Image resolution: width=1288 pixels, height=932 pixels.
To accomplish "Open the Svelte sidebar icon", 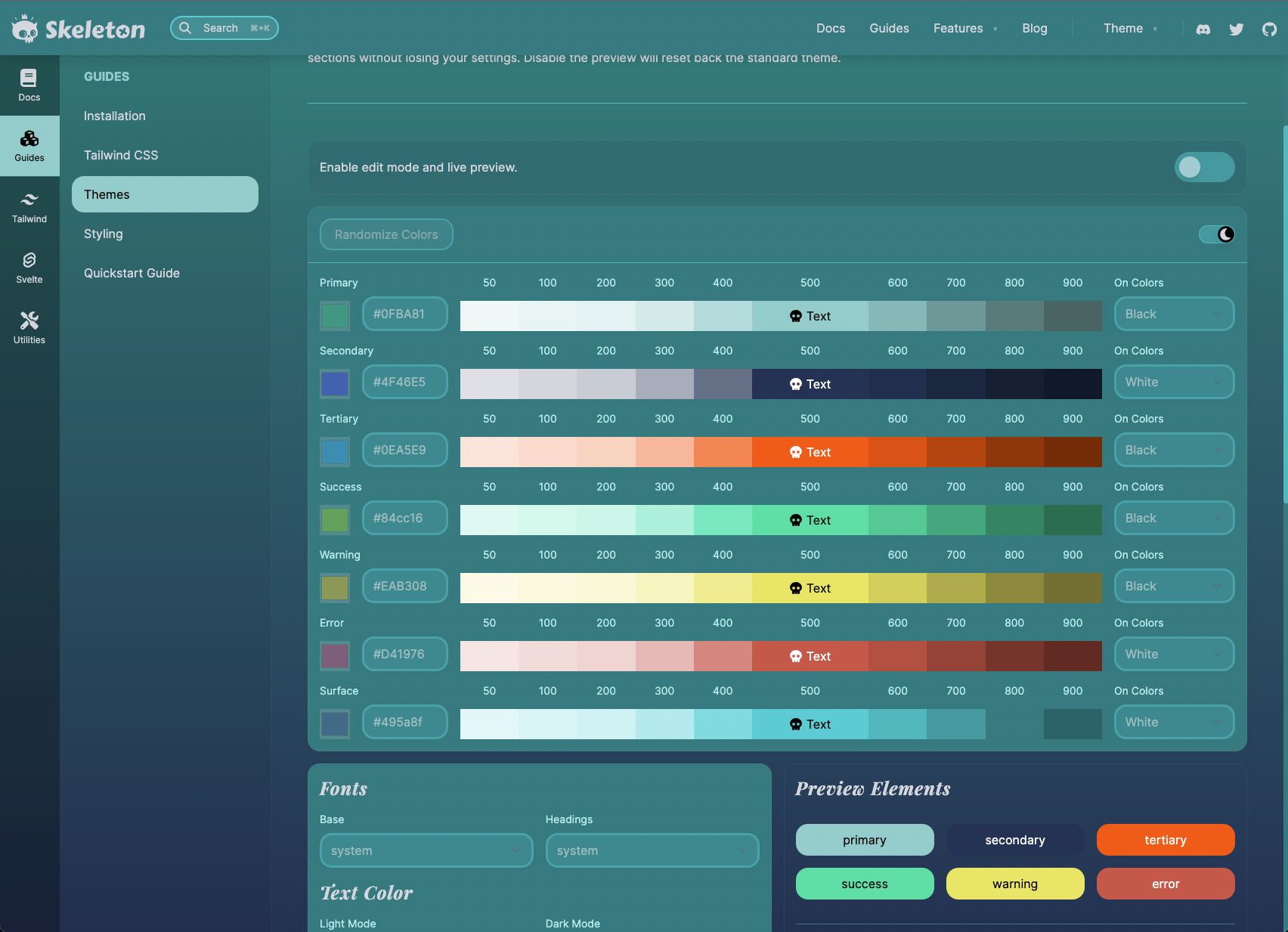I will (29, 268).
